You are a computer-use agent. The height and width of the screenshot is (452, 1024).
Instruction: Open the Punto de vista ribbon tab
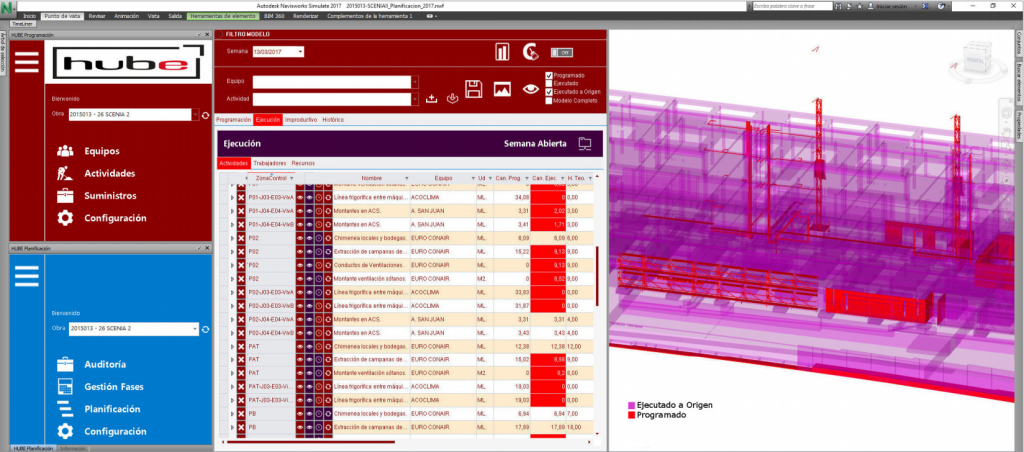[62, 15]
